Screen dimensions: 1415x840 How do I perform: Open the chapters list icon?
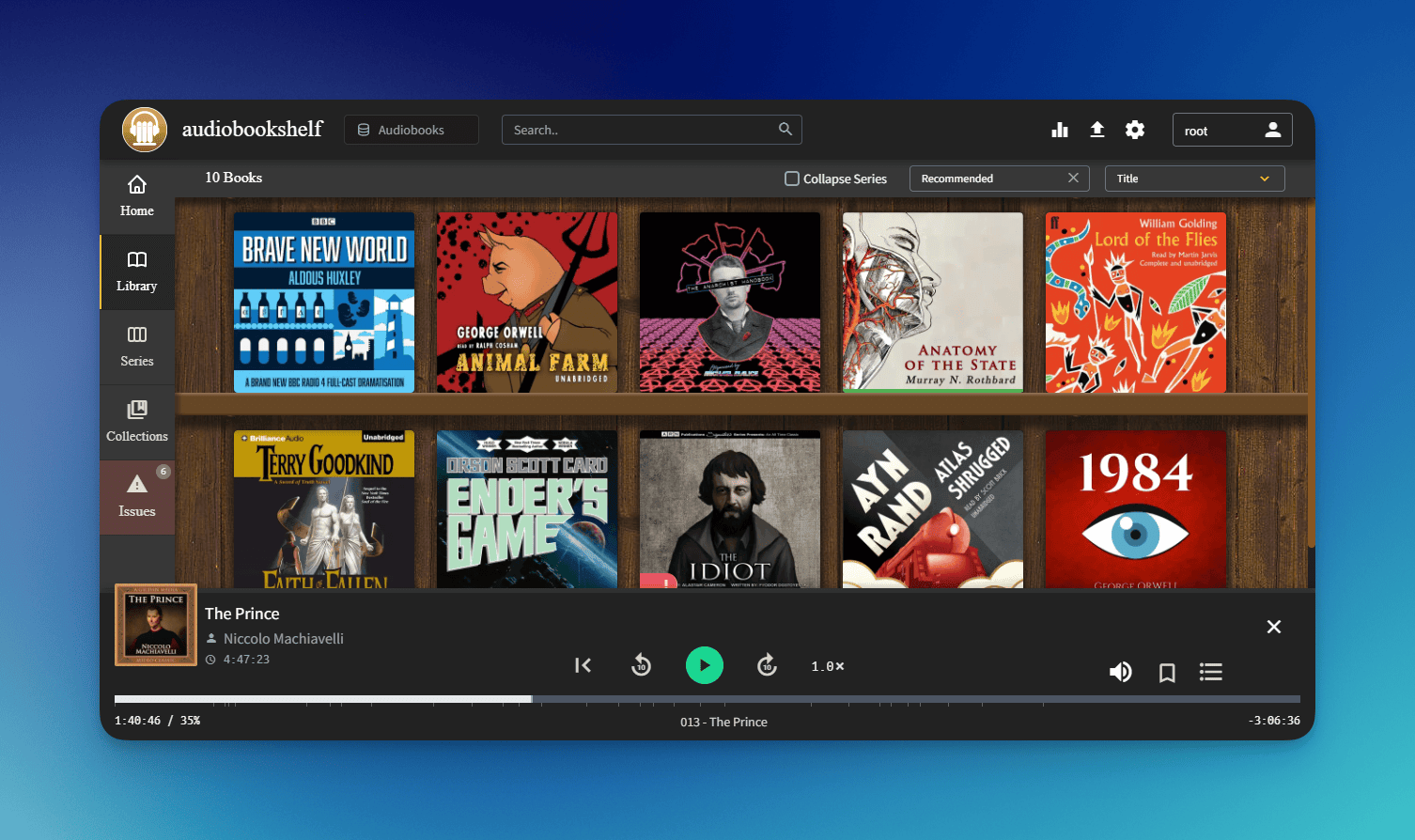click(1210, 672)
